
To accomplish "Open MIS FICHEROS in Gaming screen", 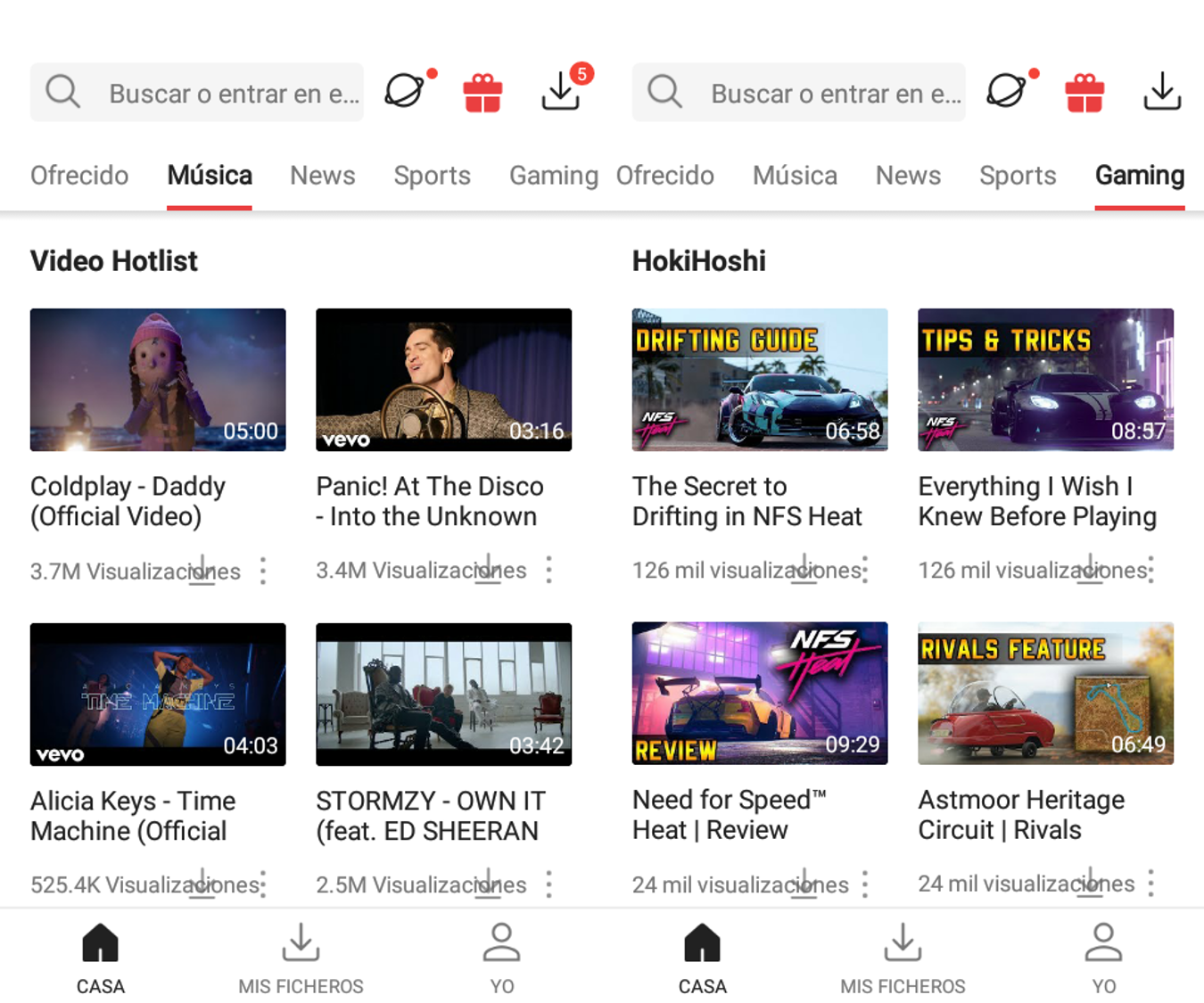I will [903, 958].
